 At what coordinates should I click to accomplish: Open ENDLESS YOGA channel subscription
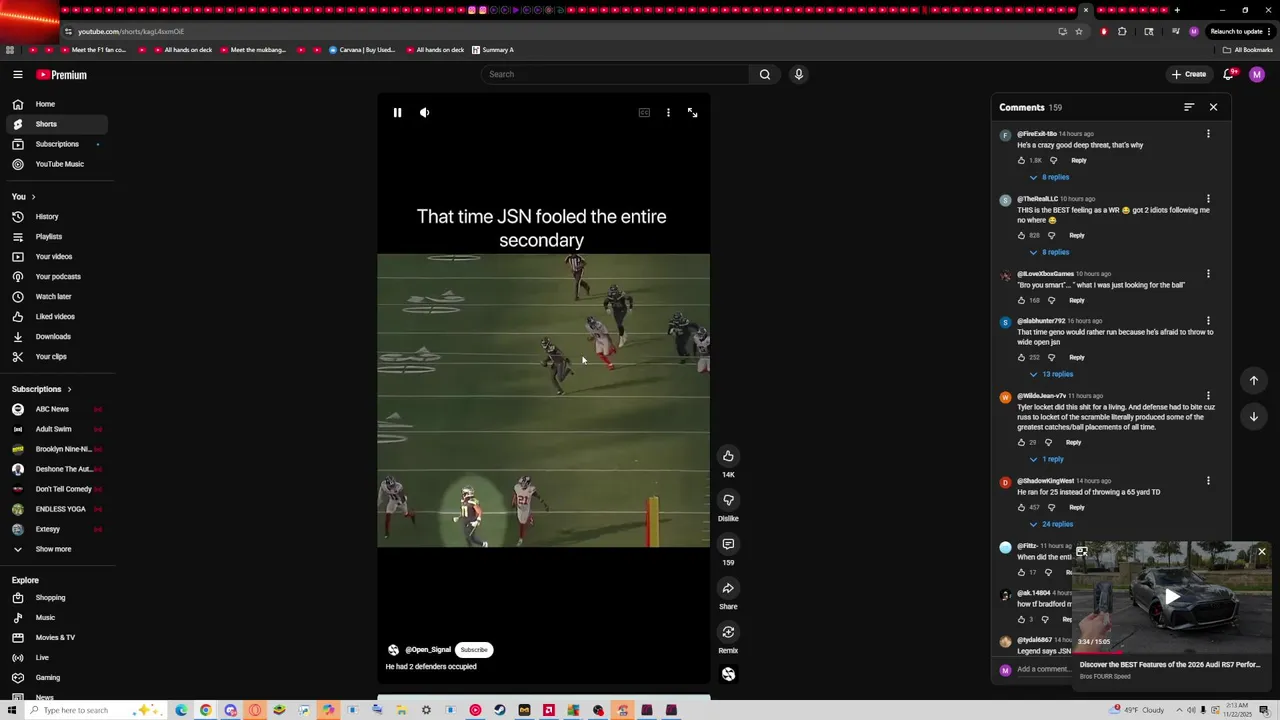point(56,509)
